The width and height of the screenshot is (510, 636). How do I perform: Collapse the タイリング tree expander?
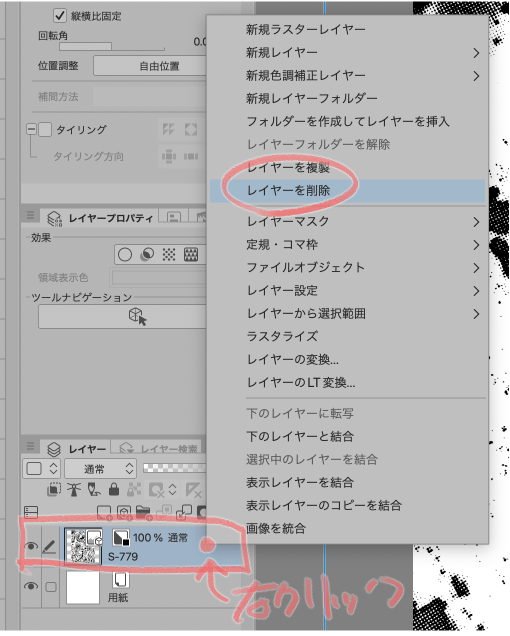[x=31, y=129]
